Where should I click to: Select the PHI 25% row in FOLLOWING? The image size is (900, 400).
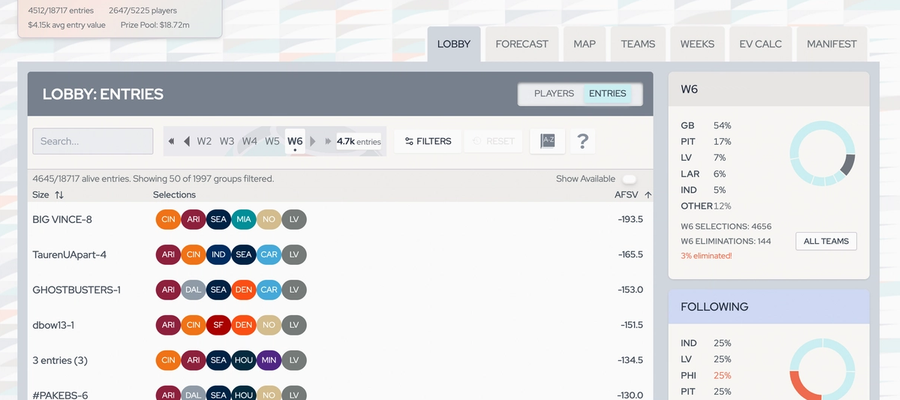coord(706,376)
